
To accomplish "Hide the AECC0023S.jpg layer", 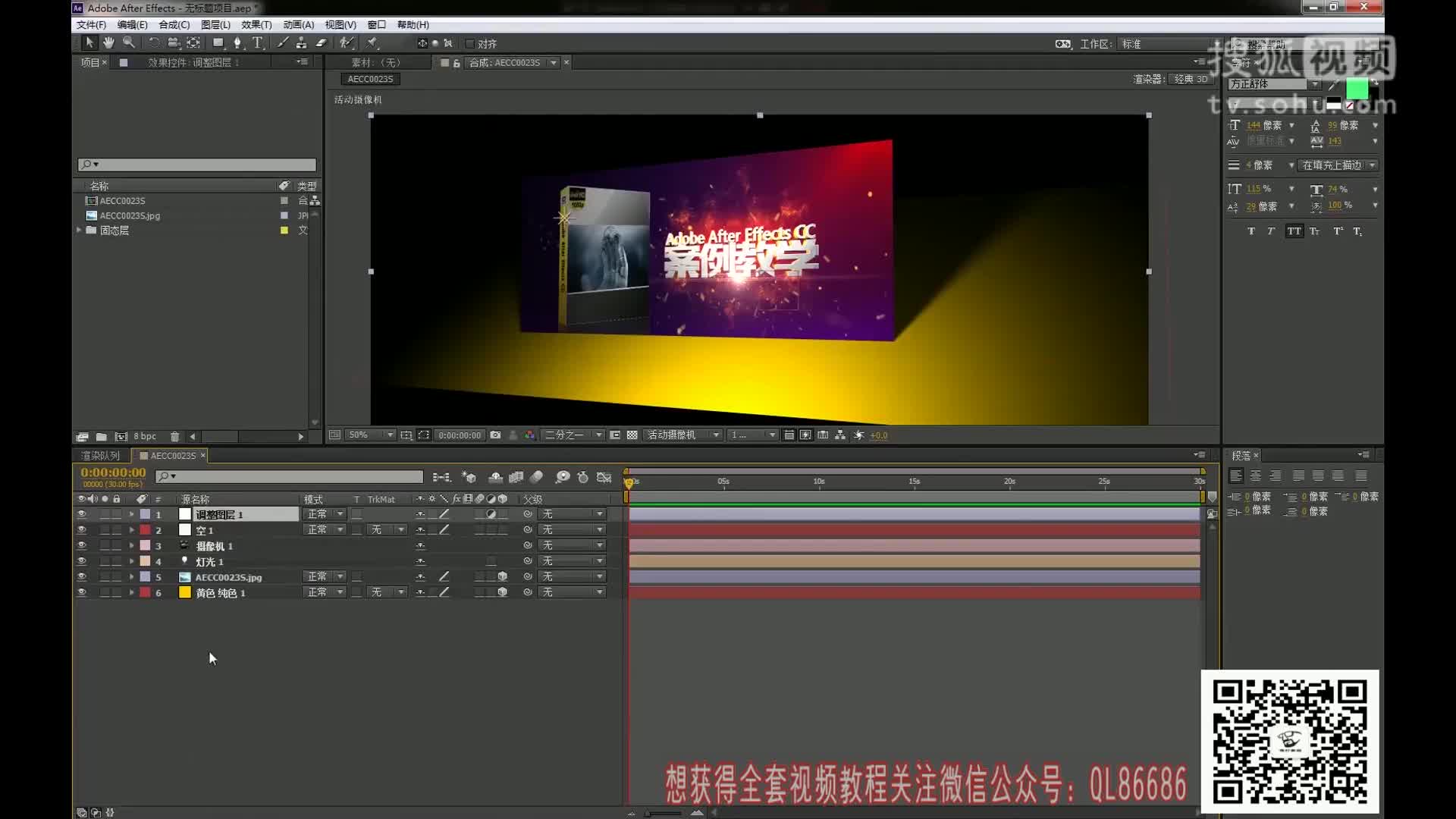I will pyautogui.click(x=81, y=577).
